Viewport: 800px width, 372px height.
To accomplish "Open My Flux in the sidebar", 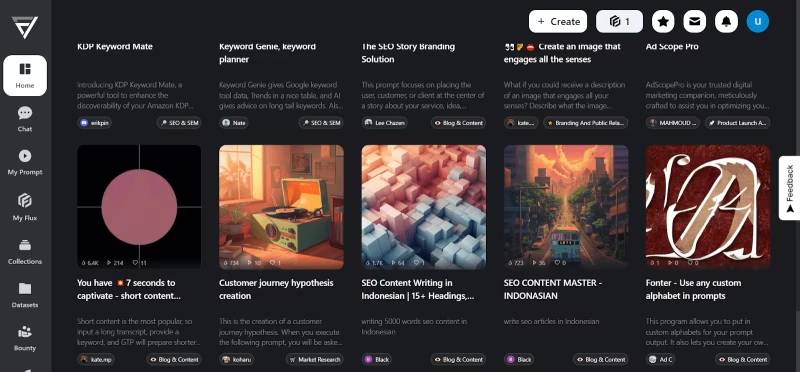I will click(25, 207).
